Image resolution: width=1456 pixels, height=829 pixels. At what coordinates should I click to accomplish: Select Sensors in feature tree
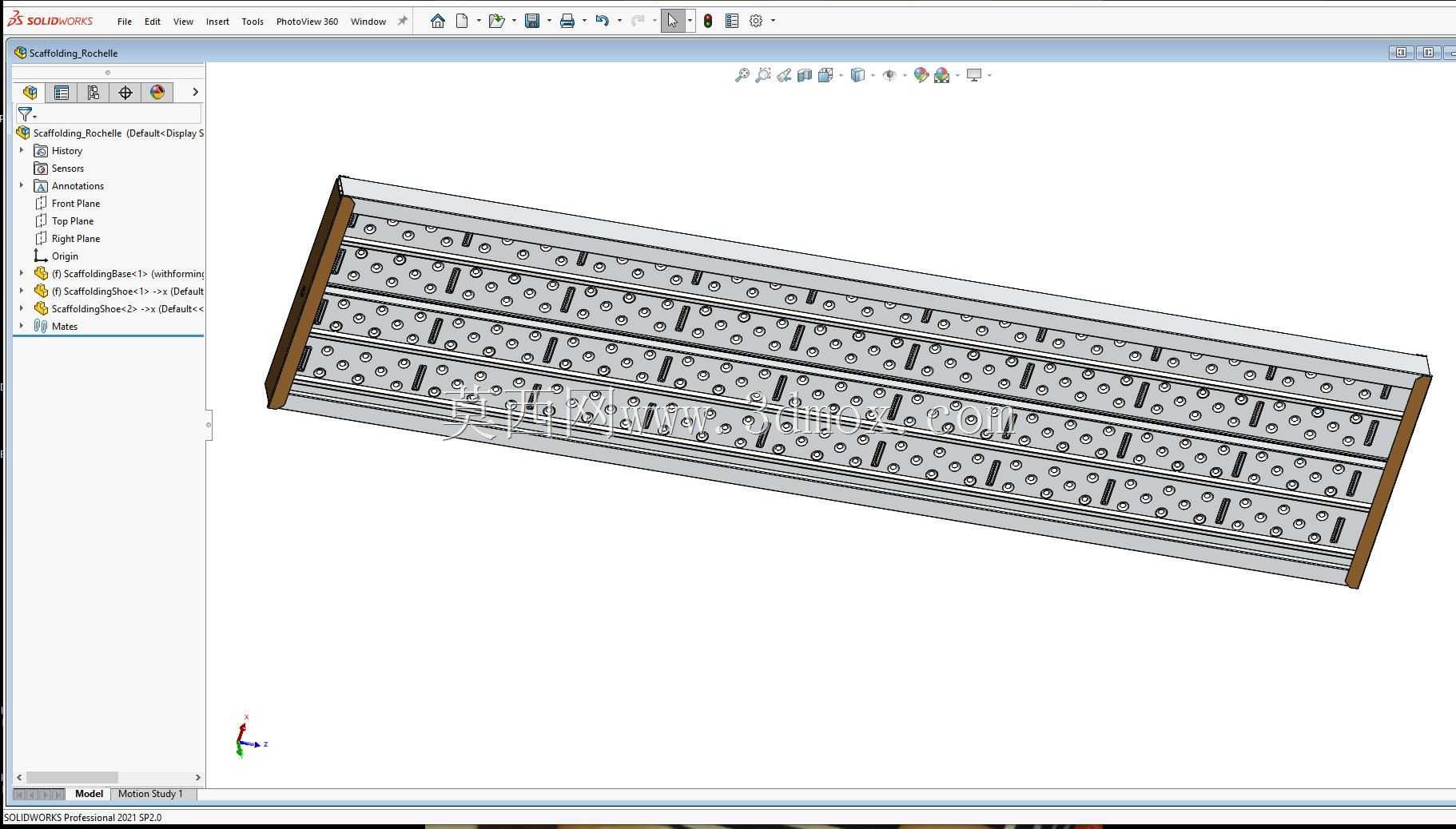67,169
